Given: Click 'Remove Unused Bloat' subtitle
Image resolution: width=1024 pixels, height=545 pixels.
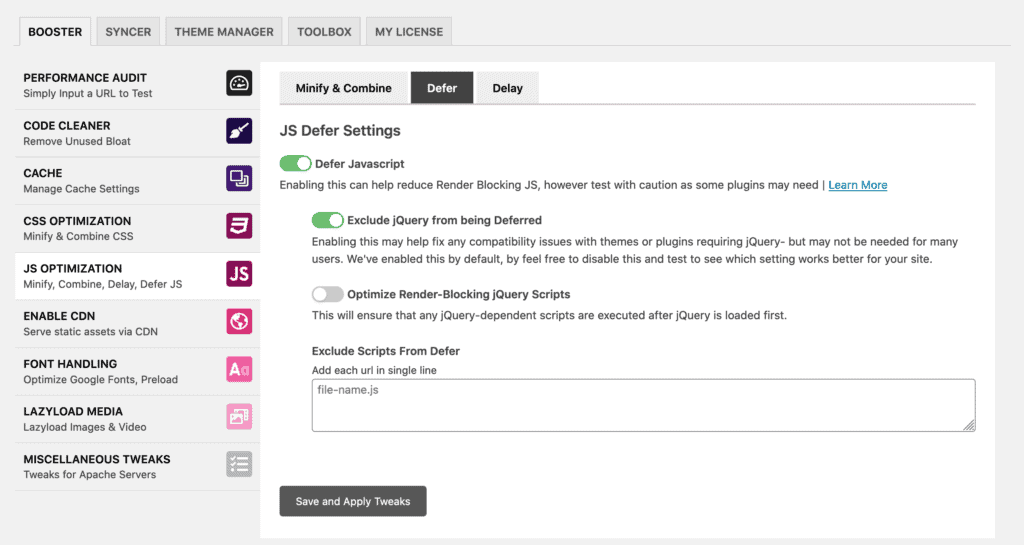Looking at the screenshot, I should pos(77,141).
